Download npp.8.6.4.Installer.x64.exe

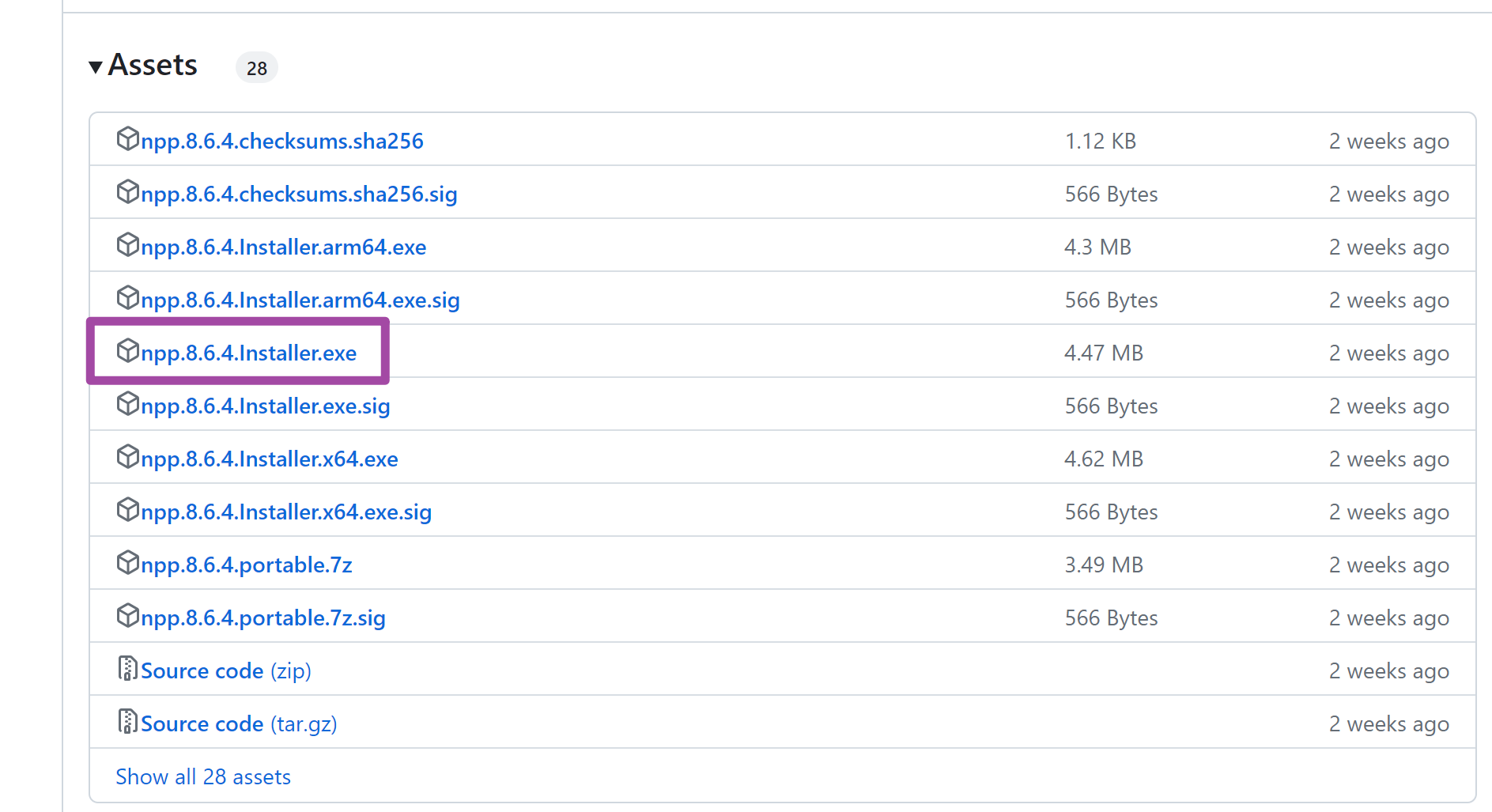[269, 459]
